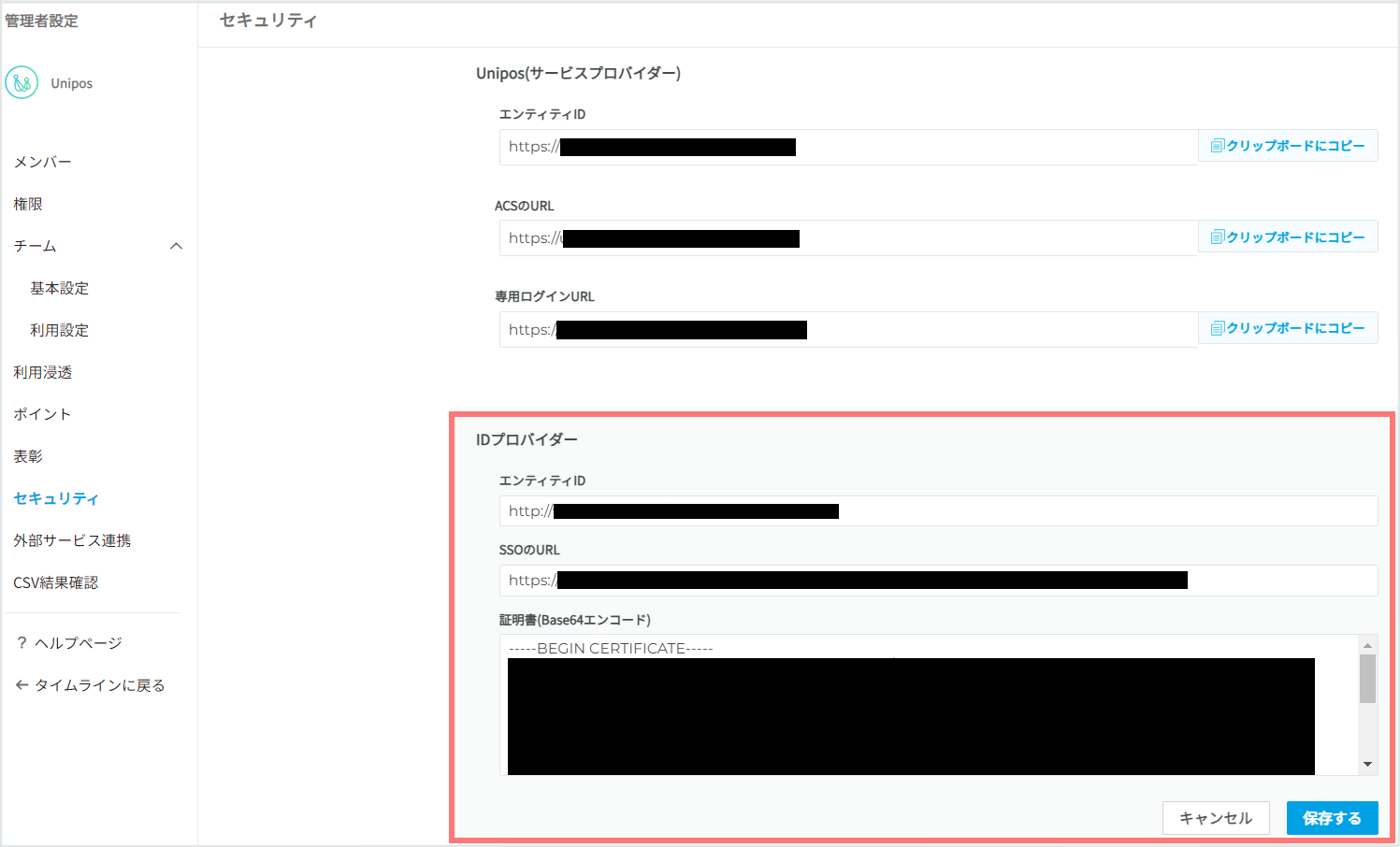Click the clipboard icon beside ACSのURL
This screenshot has height=847, width=1400.
coord(1217,237)
